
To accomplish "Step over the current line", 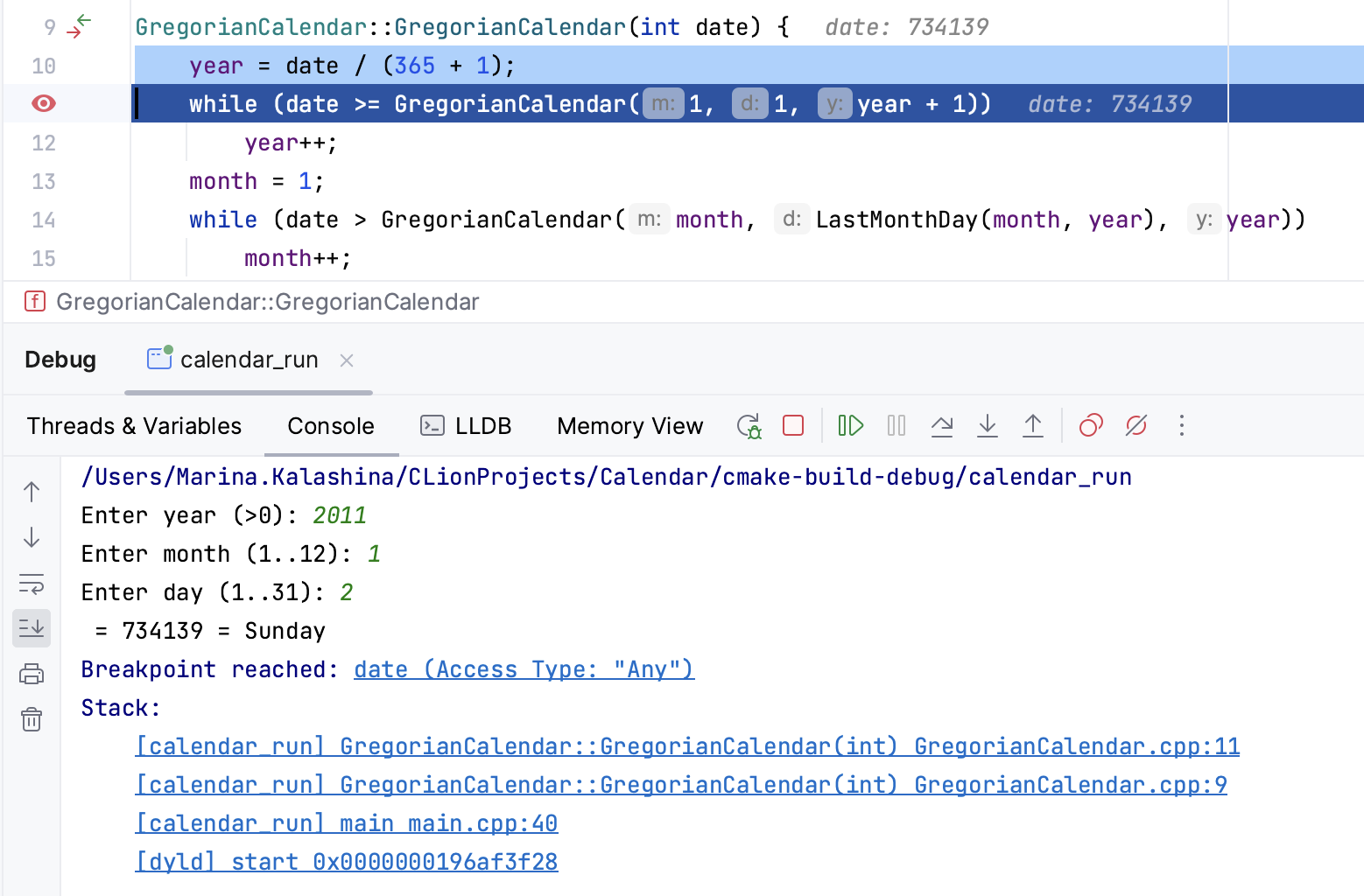I will [x=942, y=426].
